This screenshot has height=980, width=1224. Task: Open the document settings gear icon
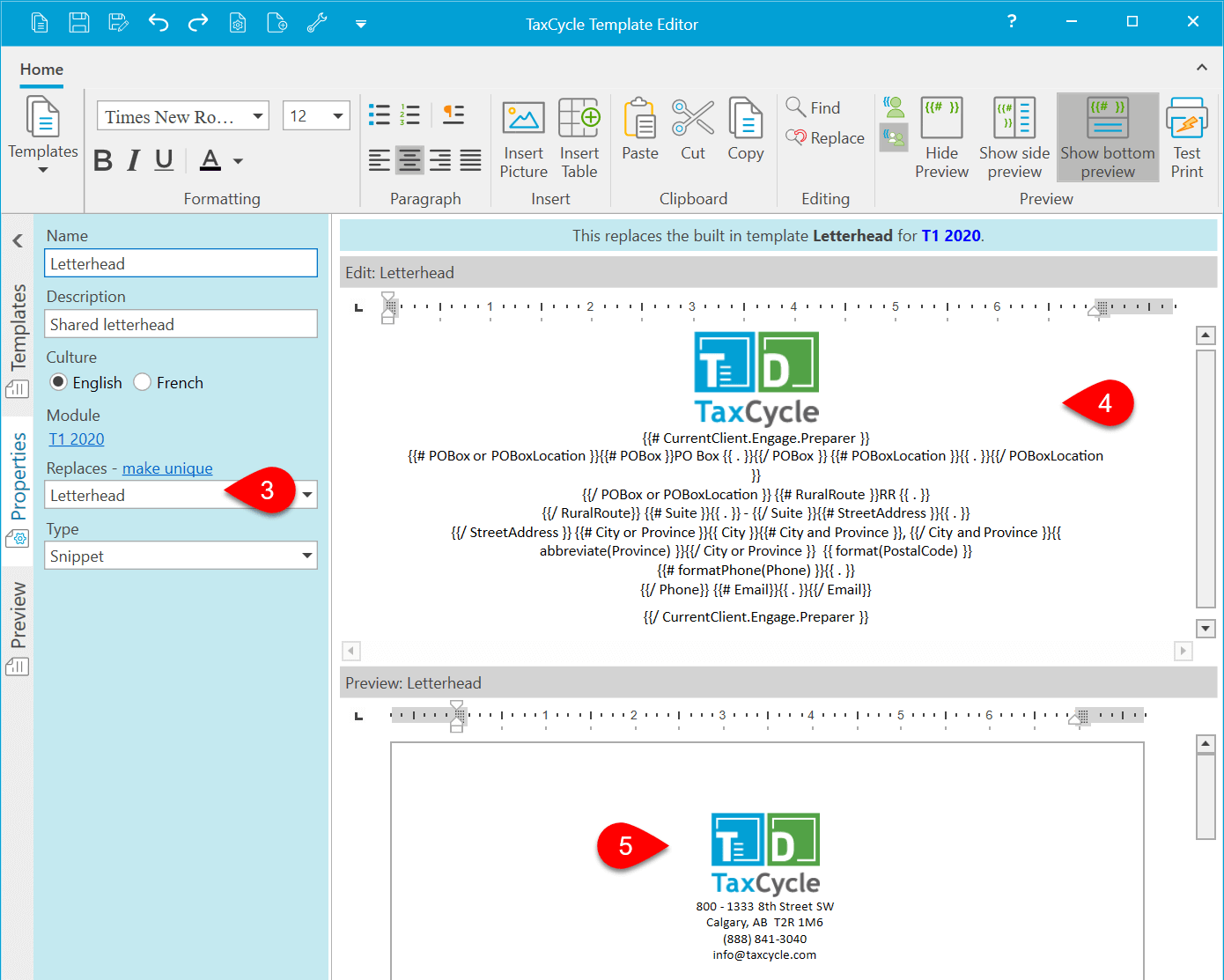238,23
